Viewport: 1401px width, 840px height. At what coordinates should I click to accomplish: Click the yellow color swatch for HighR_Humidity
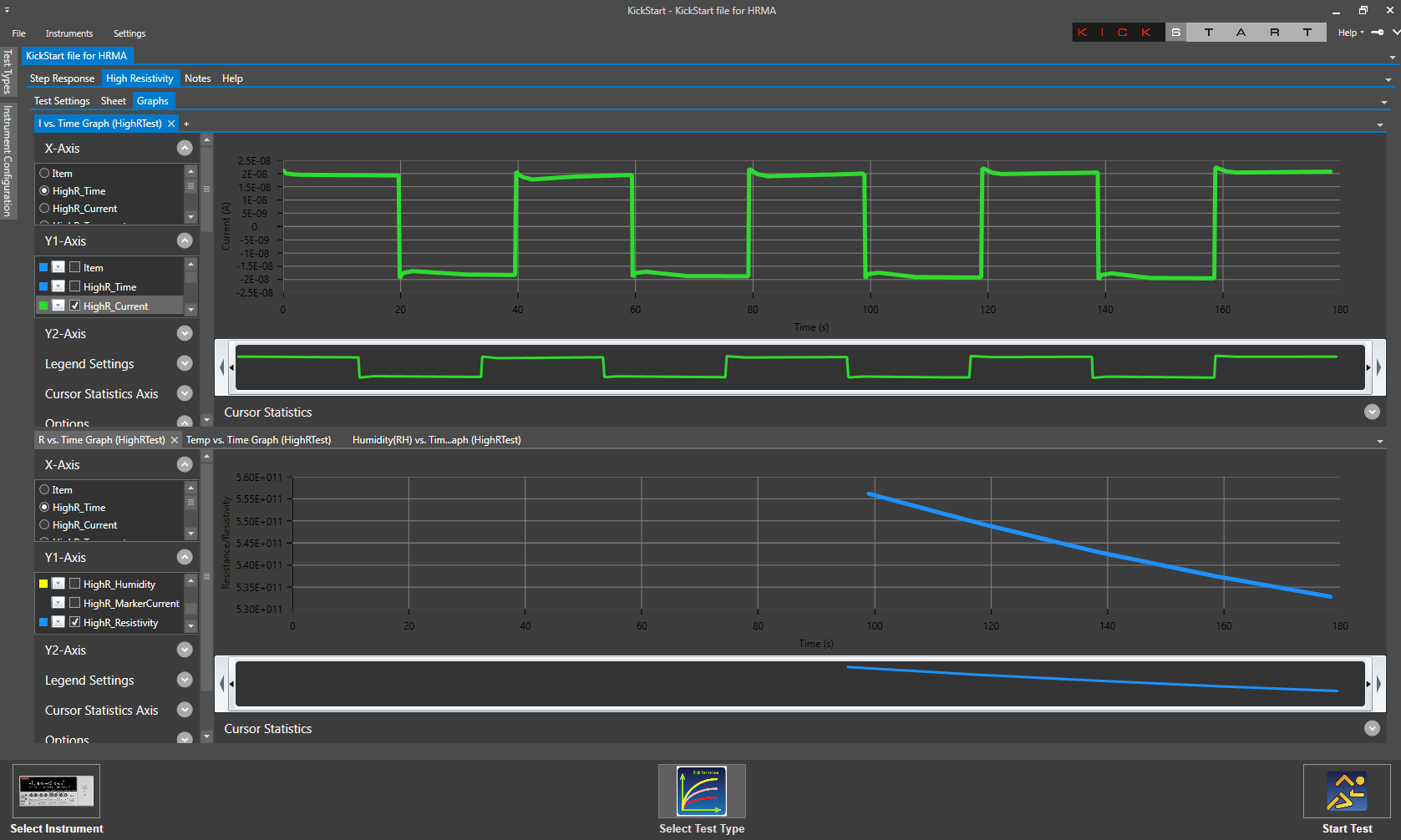43,583
